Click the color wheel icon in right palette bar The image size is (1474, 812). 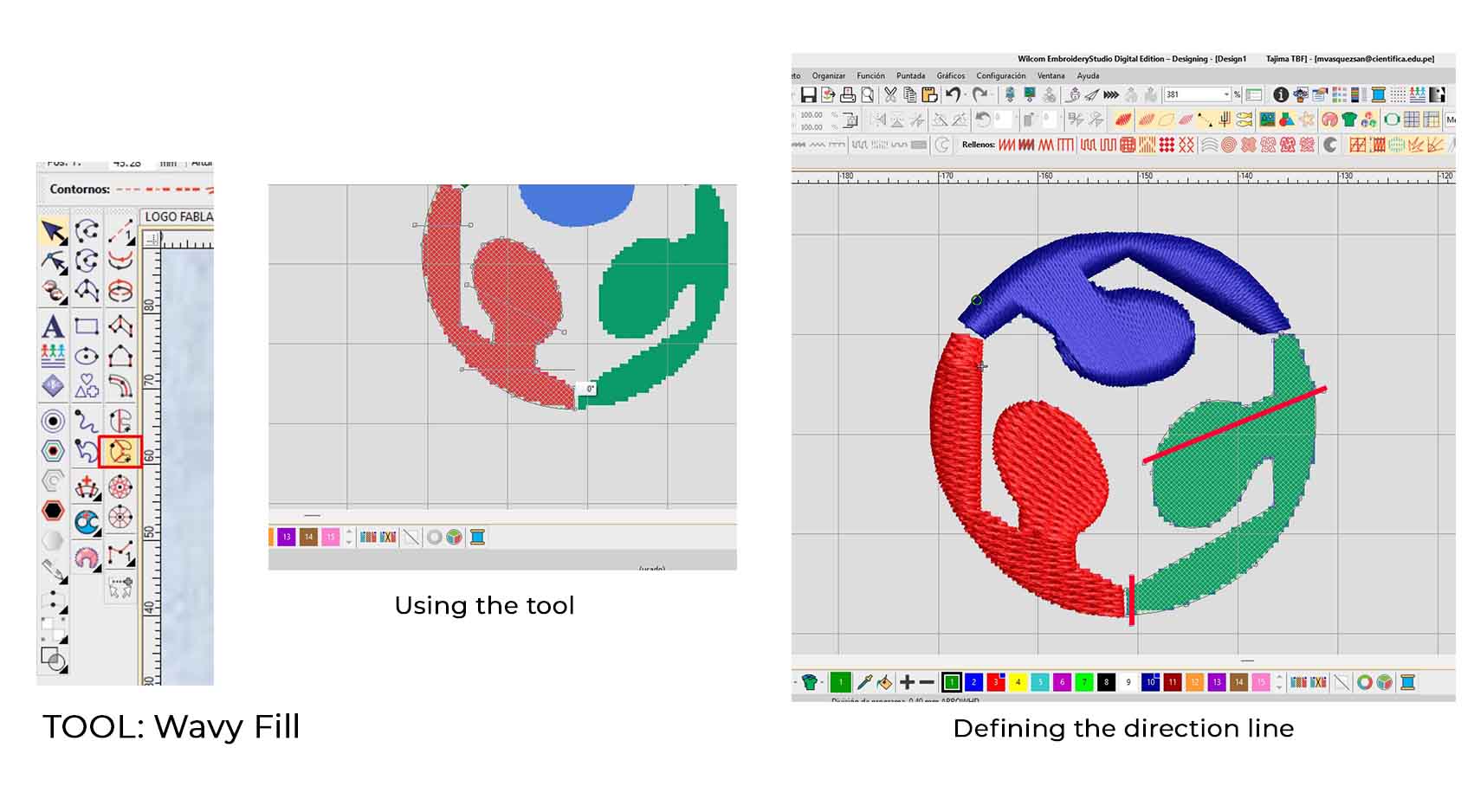1364,682
